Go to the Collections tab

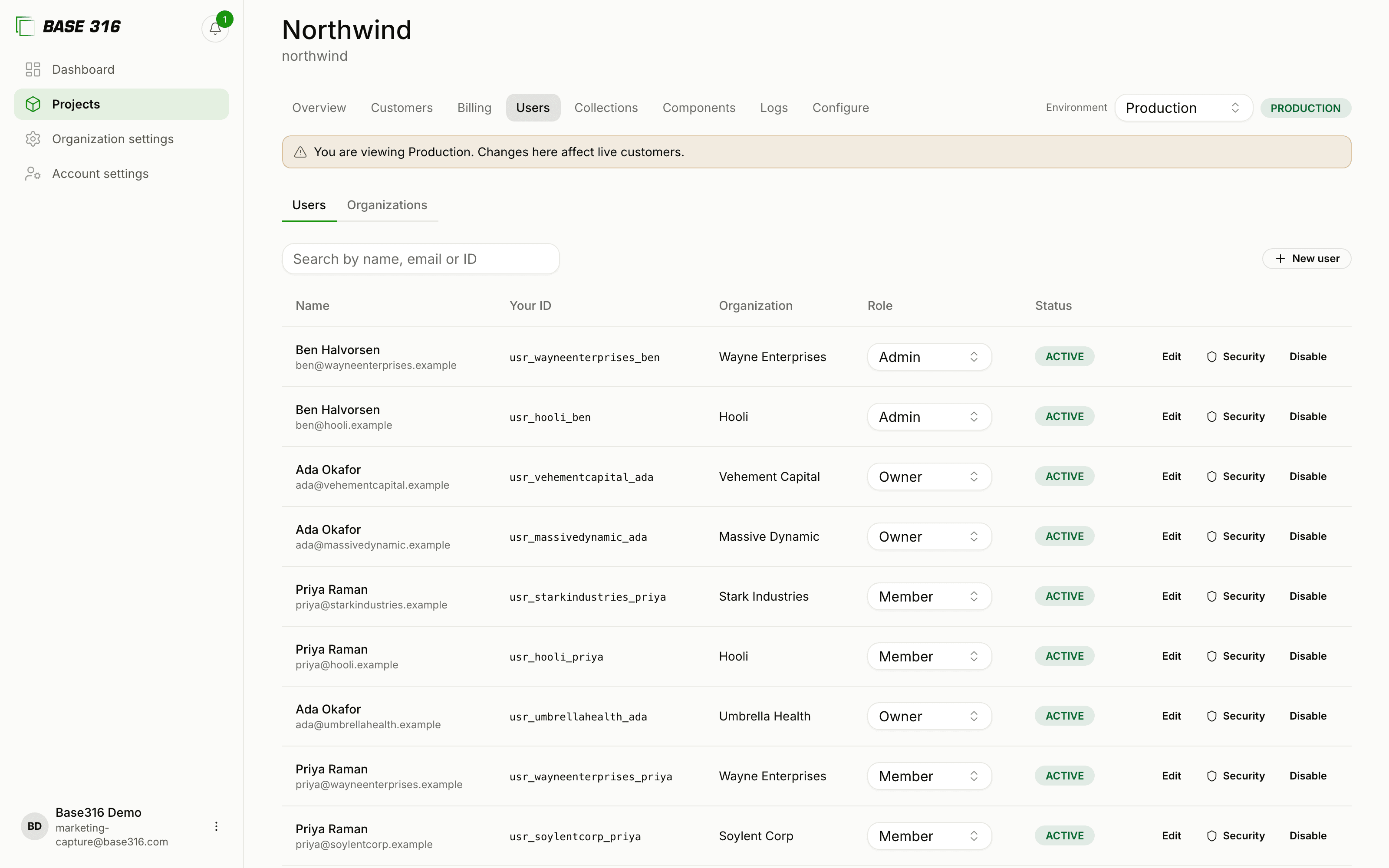(x=606, y=108)
